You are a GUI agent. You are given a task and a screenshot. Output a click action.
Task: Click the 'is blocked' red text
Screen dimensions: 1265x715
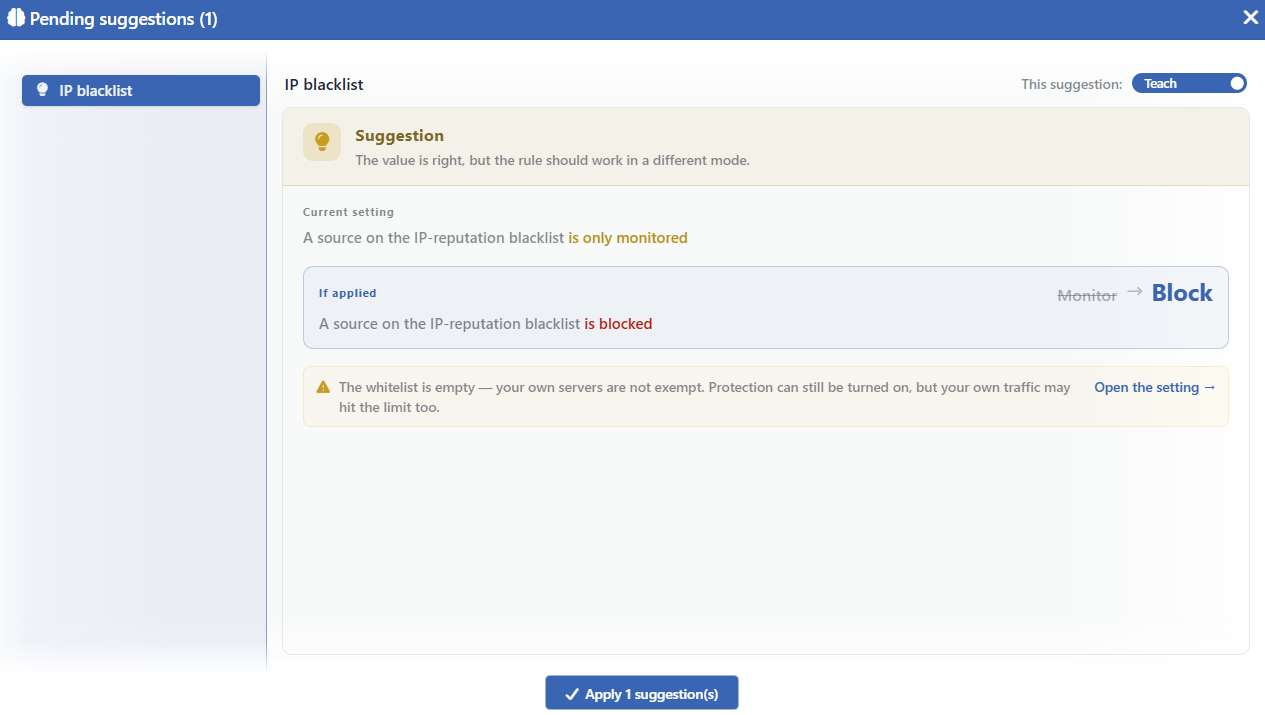(x=618, y=324)
